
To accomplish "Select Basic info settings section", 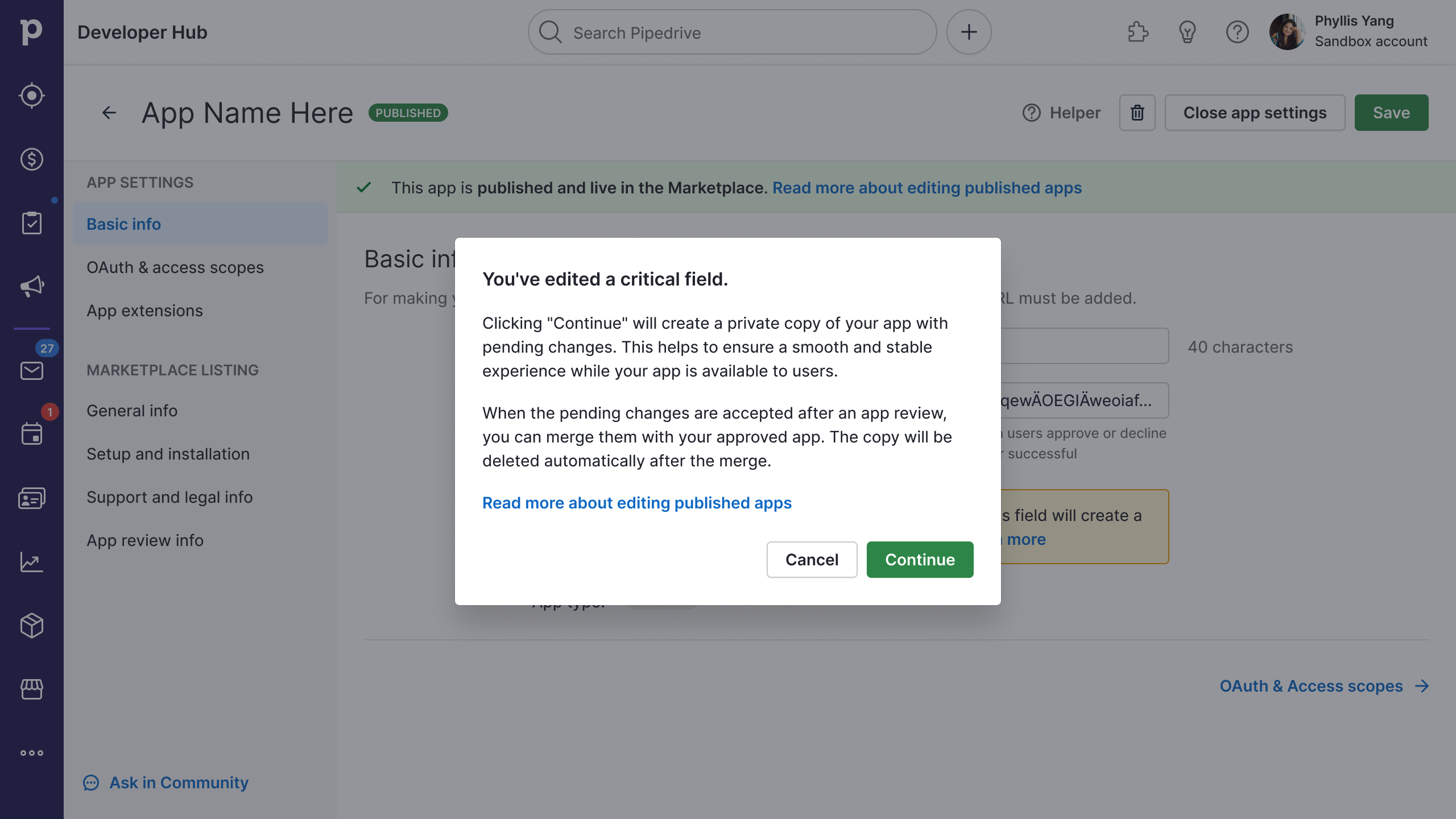I will 123,223.
